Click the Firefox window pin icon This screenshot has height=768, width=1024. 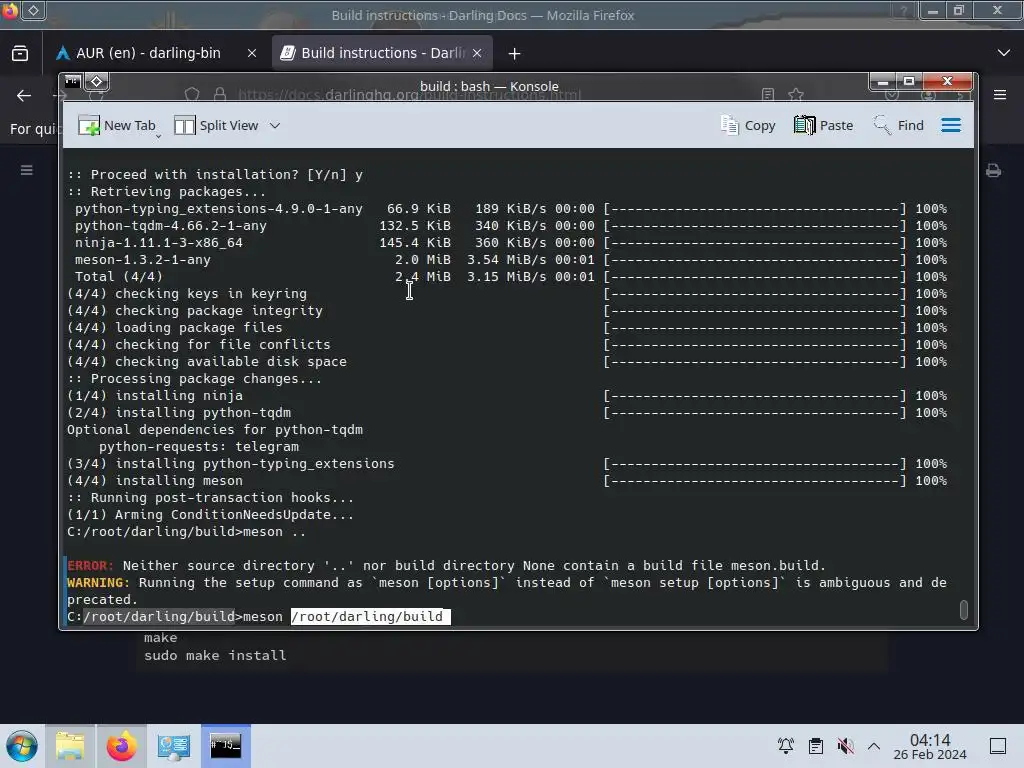[33, 10]
